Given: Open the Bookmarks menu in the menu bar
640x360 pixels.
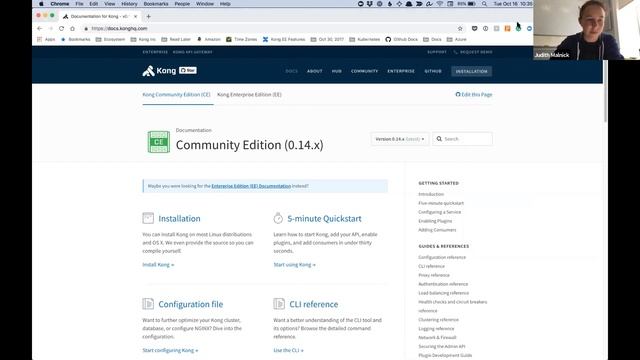Looking at the screenshot, I should pyautogui.click(x=156, y=4).
